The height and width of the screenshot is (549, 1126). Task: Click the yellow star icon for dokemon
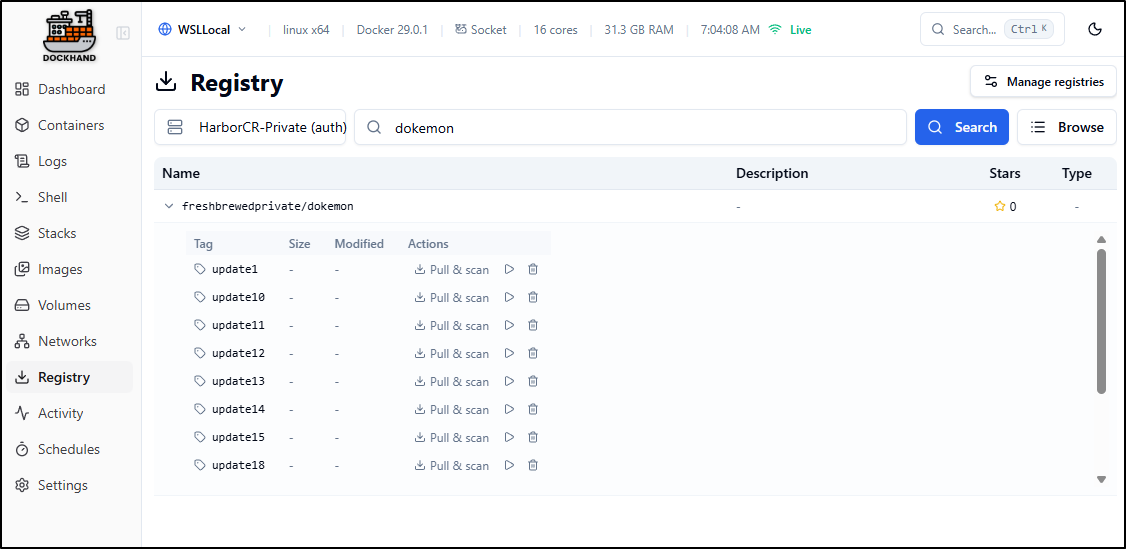[999, 206]
